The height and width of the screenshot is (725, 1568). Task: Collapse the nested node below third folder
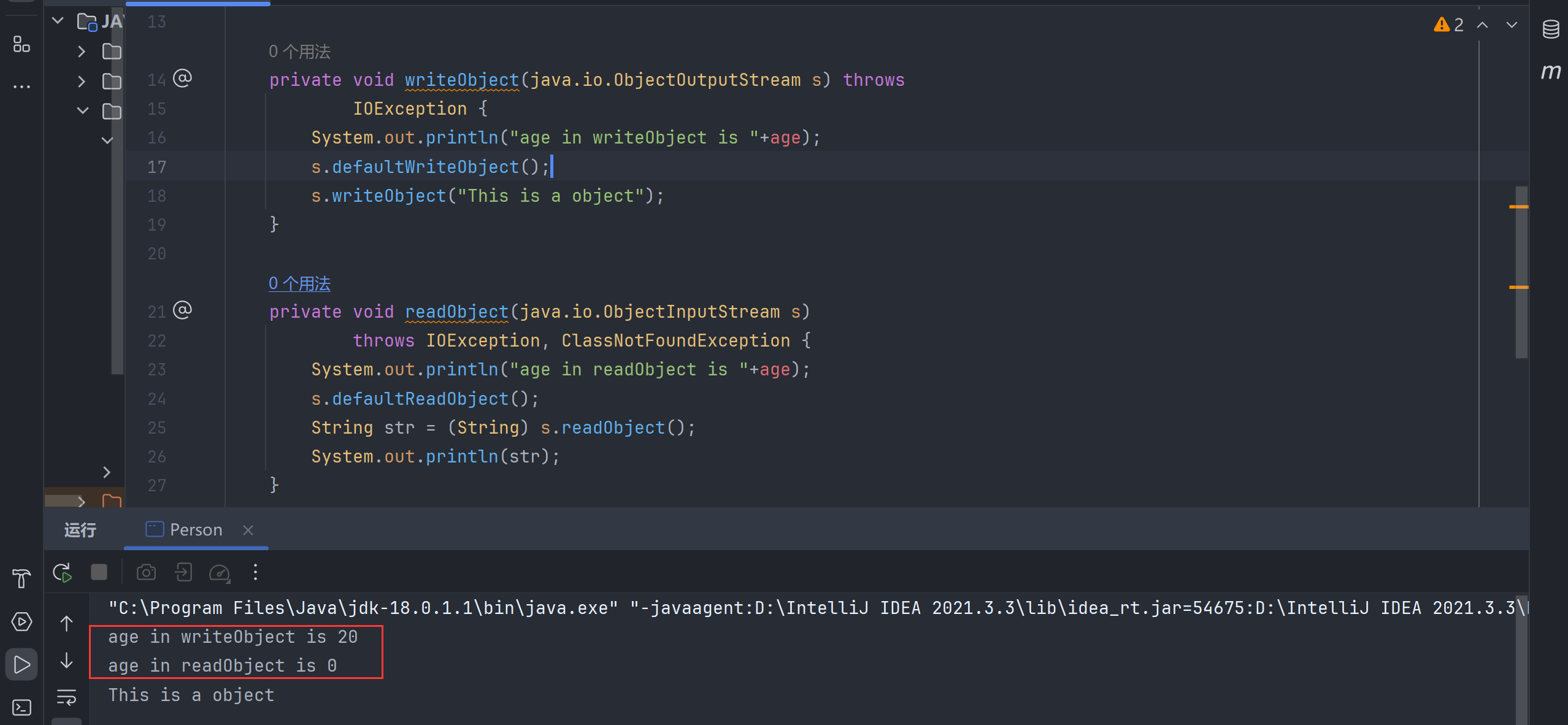coord(107,140)
